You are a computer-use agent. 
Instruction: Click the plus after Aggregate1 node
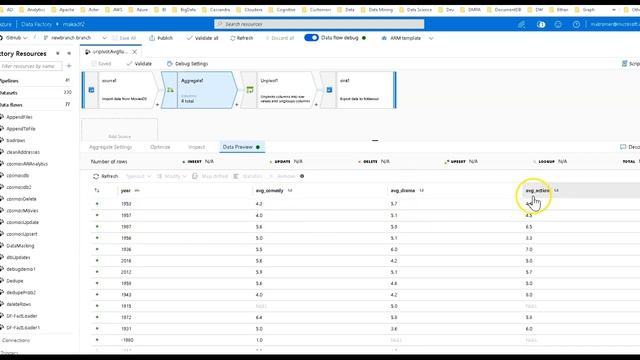point(236,105)
